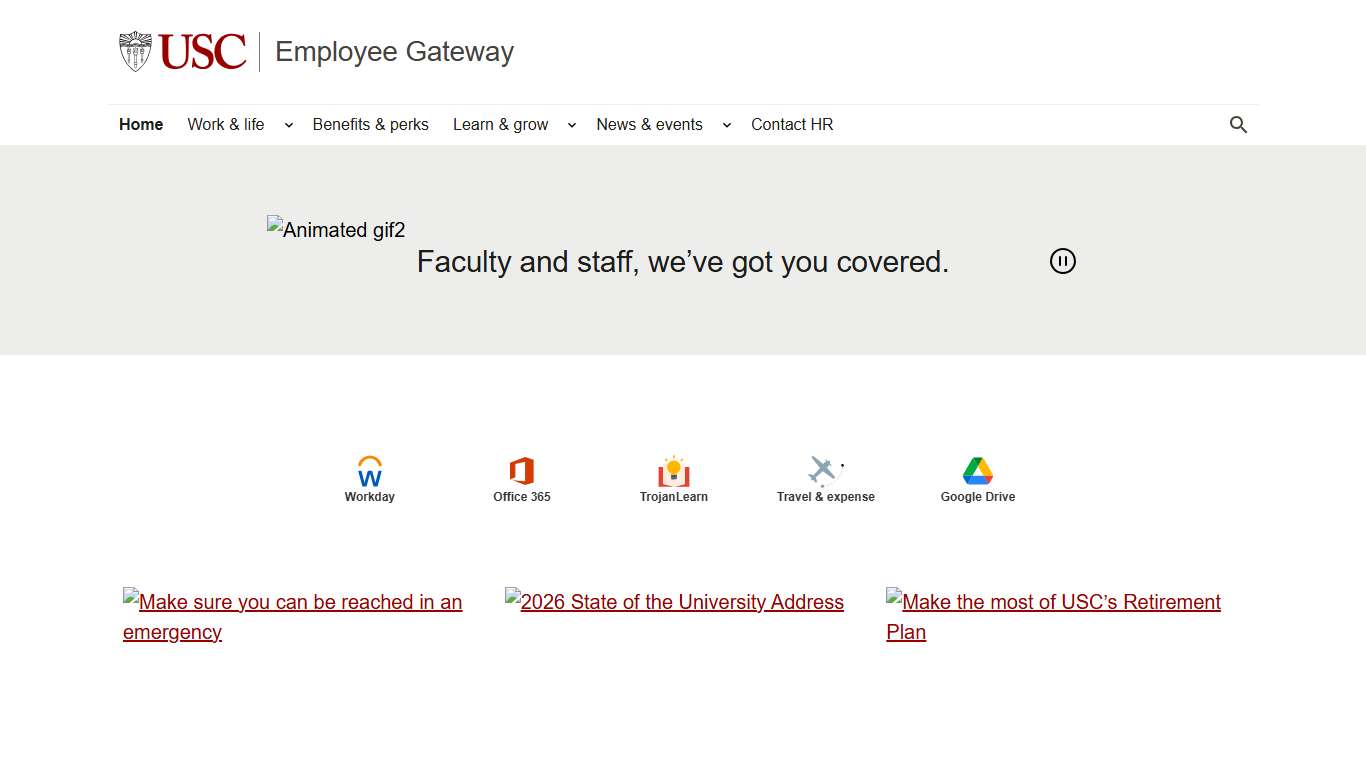Screen dimensions: 1366x768
Task: Select the Home menu item
Action: (141, 124)
